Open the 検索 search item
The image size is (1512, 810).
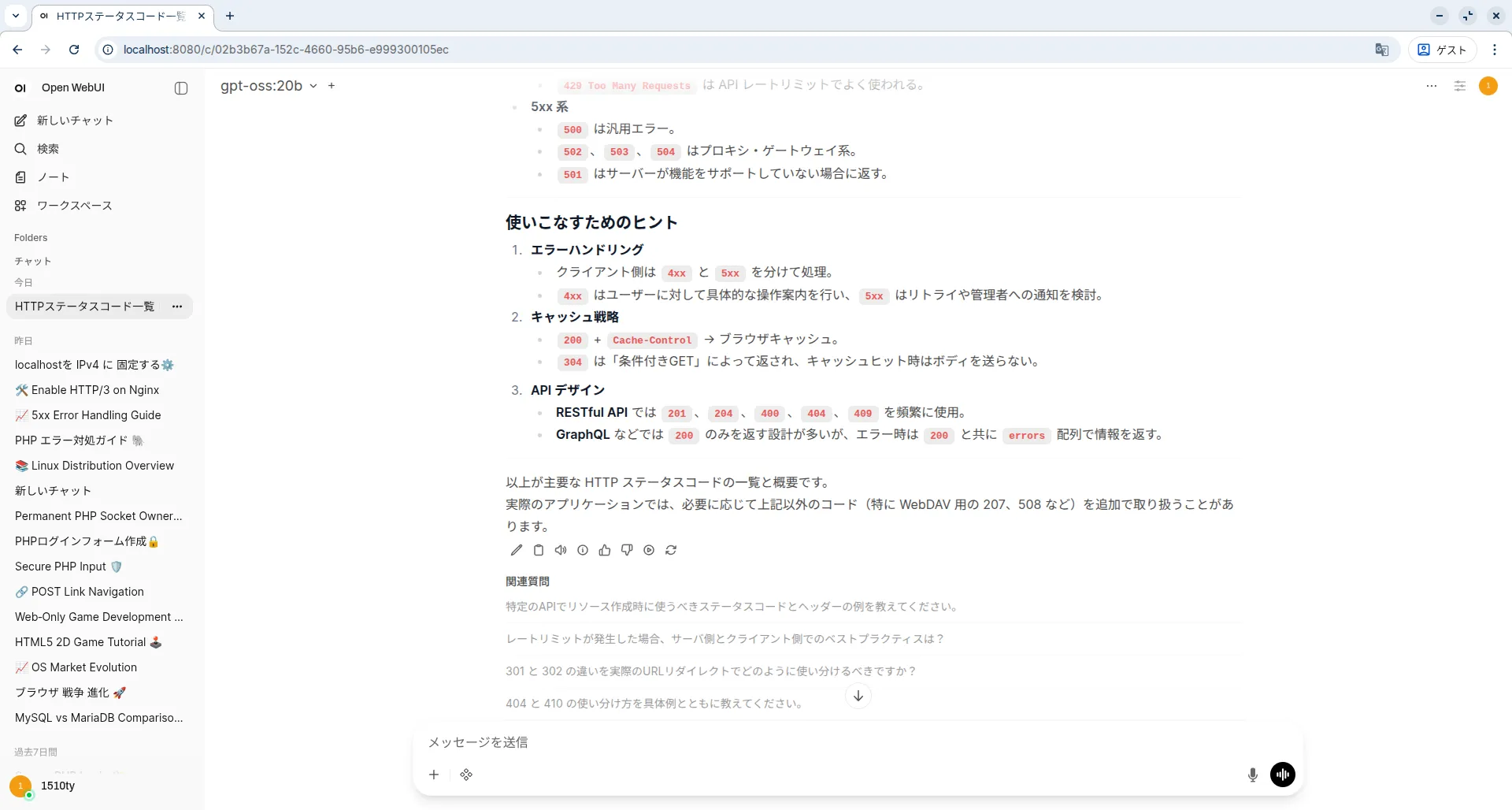click(99, 149)
